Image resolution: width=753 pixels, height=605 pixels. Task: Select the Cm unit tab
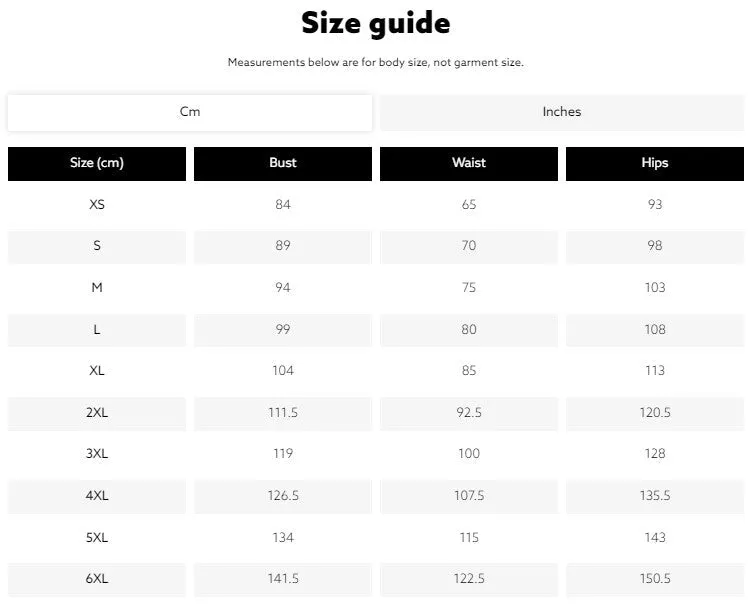(x=190, y=112)
